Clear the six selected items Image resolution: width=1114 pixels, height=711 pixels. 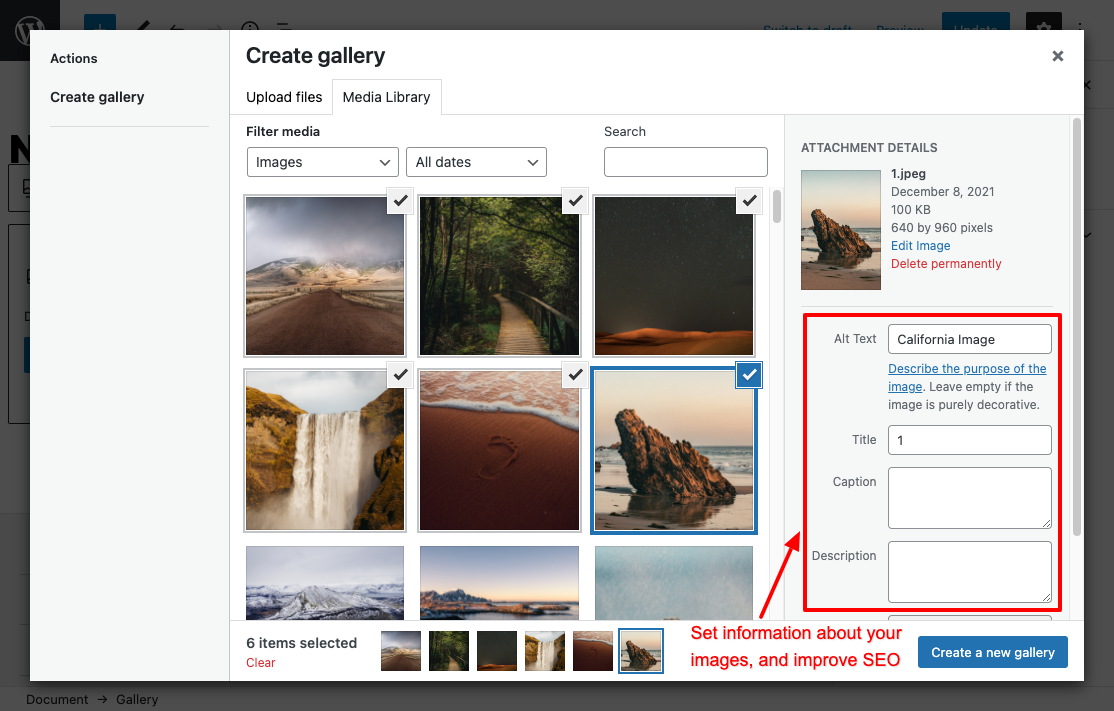pyautogui.click(x=261, y=663)
